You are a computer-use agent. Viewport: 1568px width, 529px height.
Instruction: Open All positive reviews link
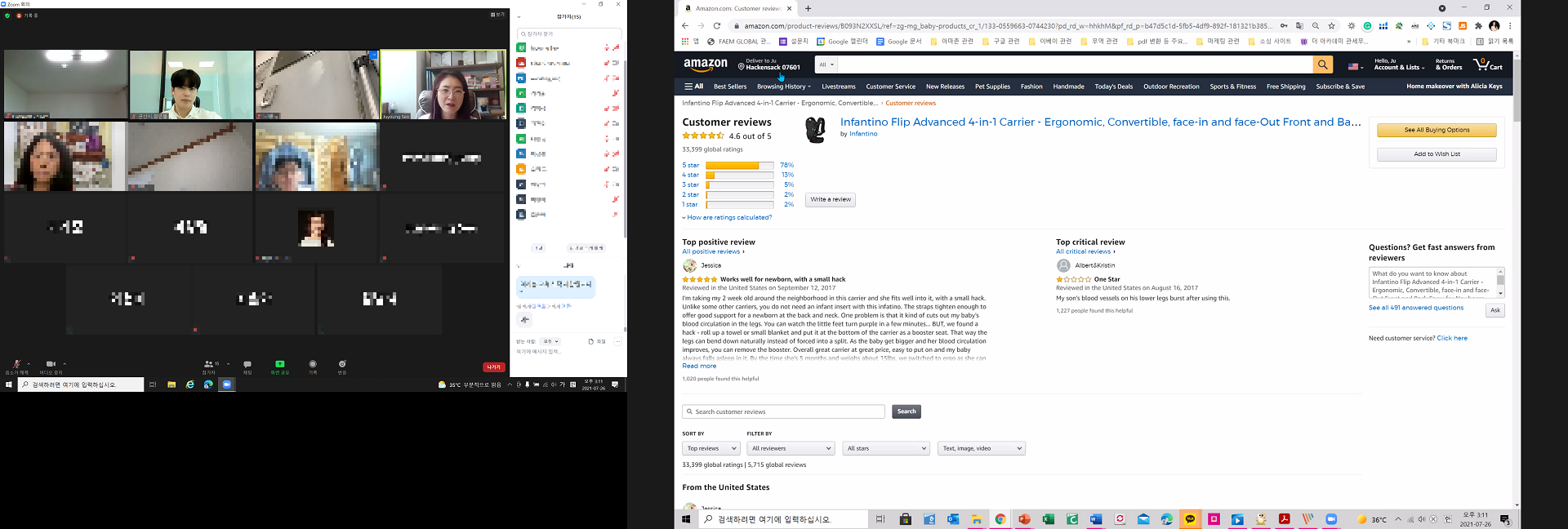713,251
